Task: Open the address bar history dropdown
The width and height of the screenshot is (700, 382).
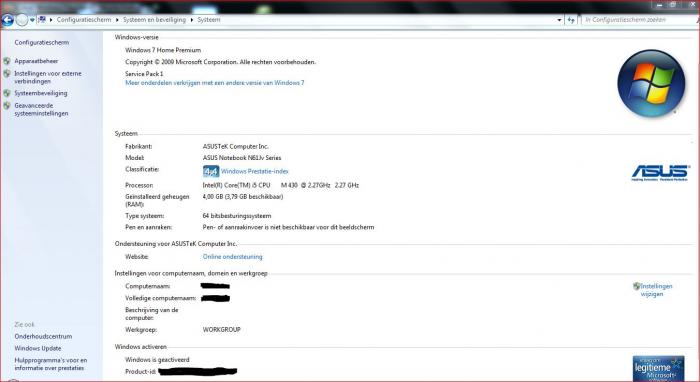Action: (x=559, y=20)
